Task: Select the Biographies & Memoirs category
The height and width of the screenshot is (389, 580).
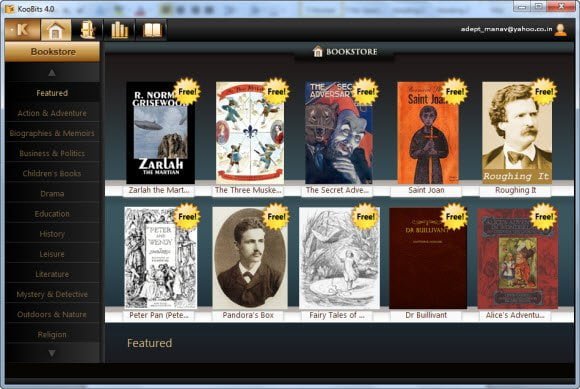Action: click(x=53, y=133)
